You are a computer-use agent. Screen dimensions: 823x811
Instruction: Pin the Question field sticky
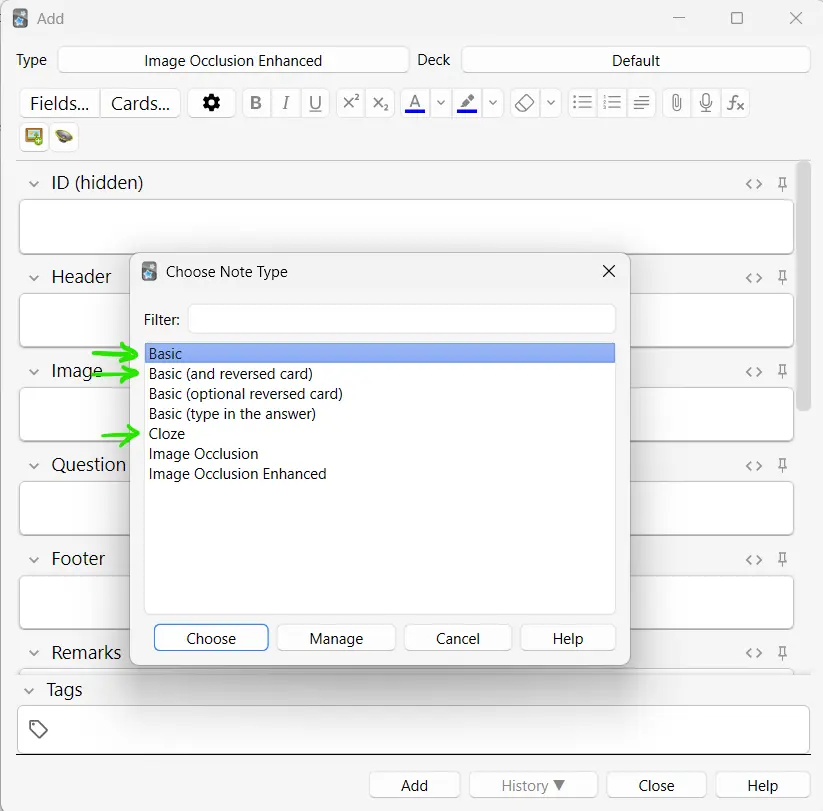pyautogui.click(x=782, y=465)
